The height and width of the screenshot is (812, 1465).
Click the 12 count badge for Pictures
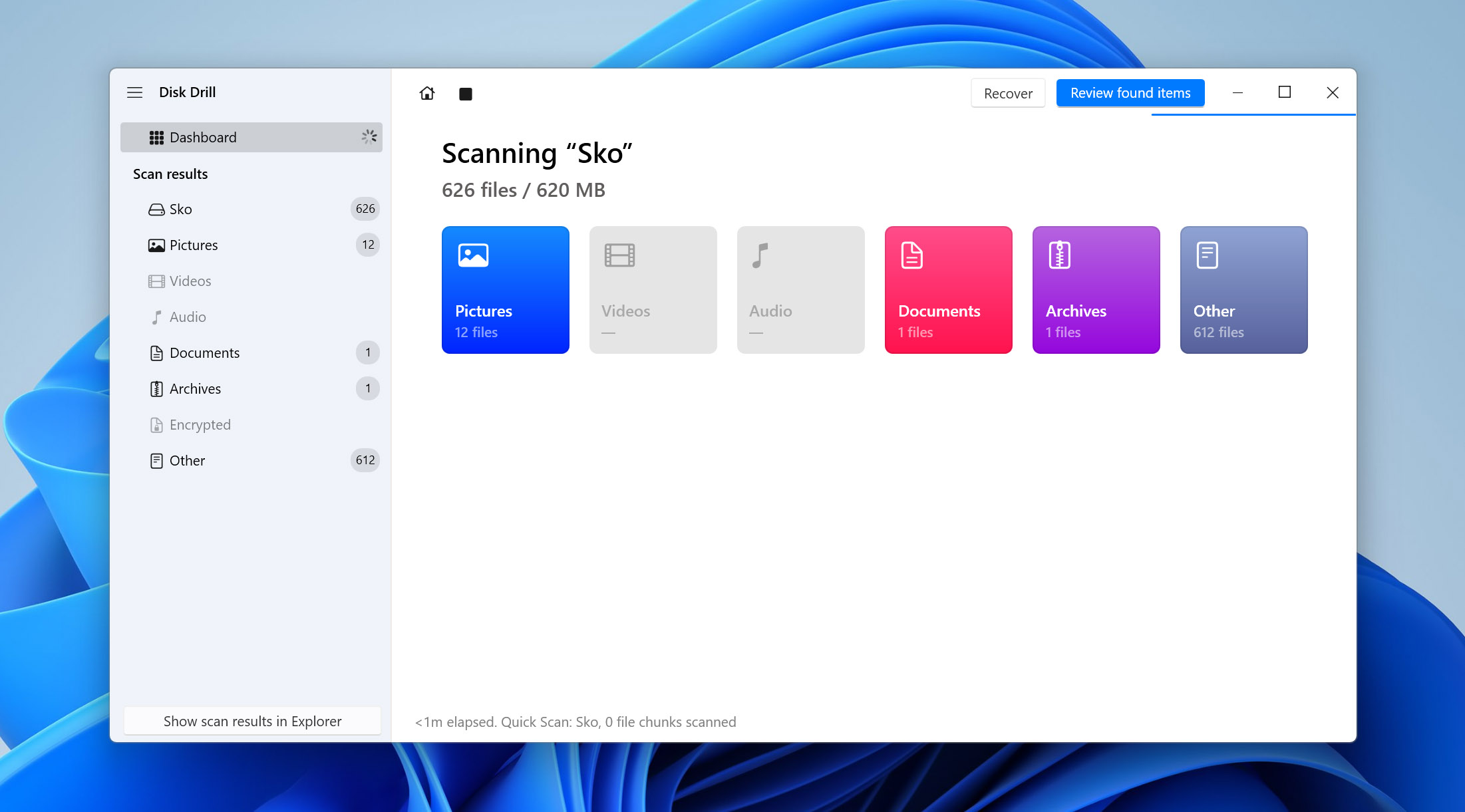(368, 245)
